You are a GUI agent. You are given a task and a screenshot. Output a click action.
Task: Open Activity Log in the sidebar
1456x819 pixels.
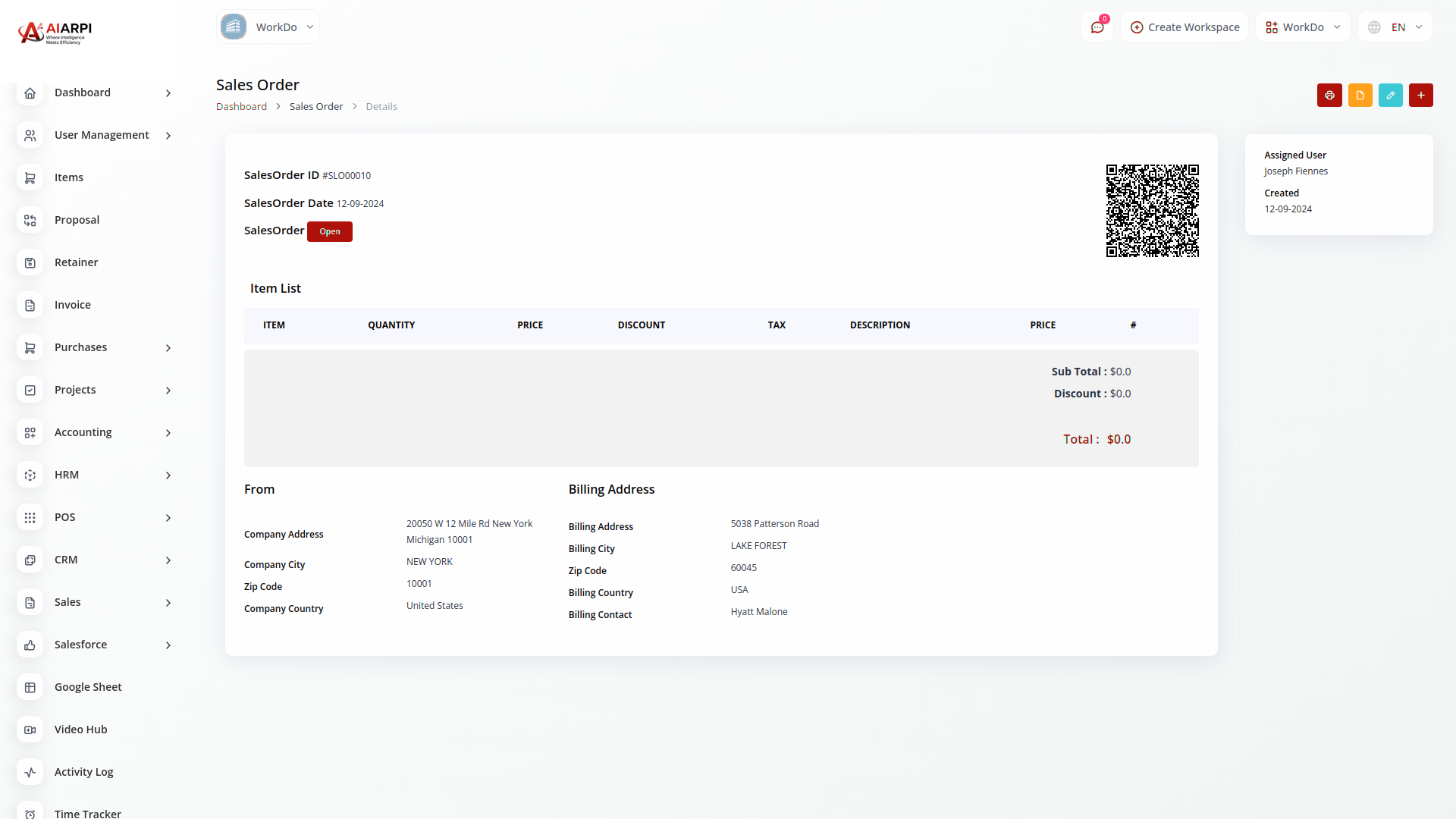[x=83, y=772]
